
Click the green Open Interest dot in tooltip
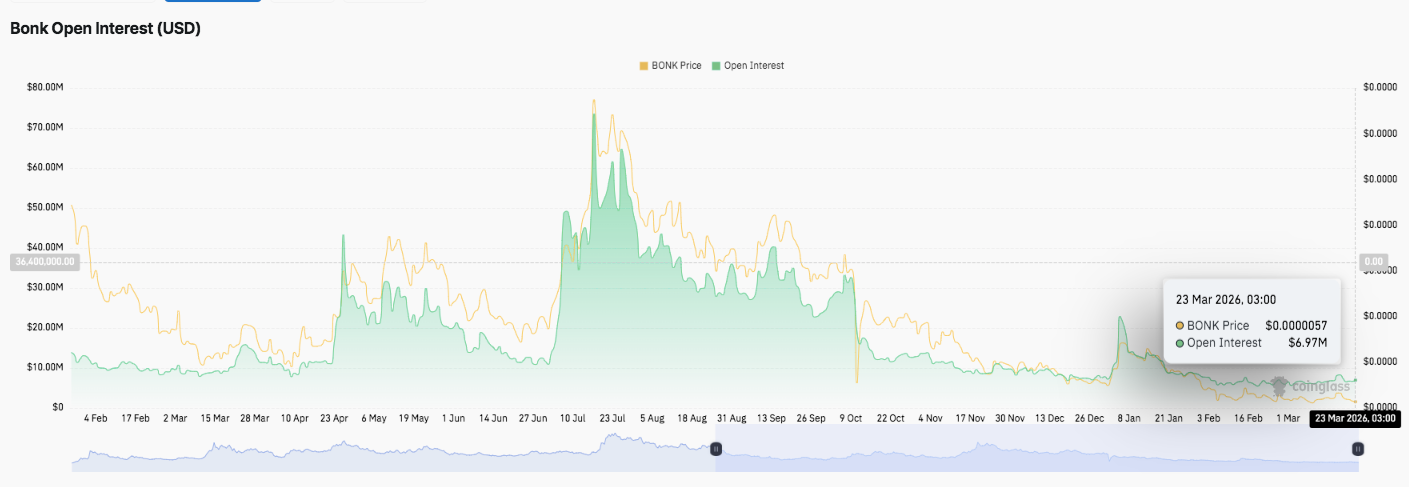[1180, 343]
